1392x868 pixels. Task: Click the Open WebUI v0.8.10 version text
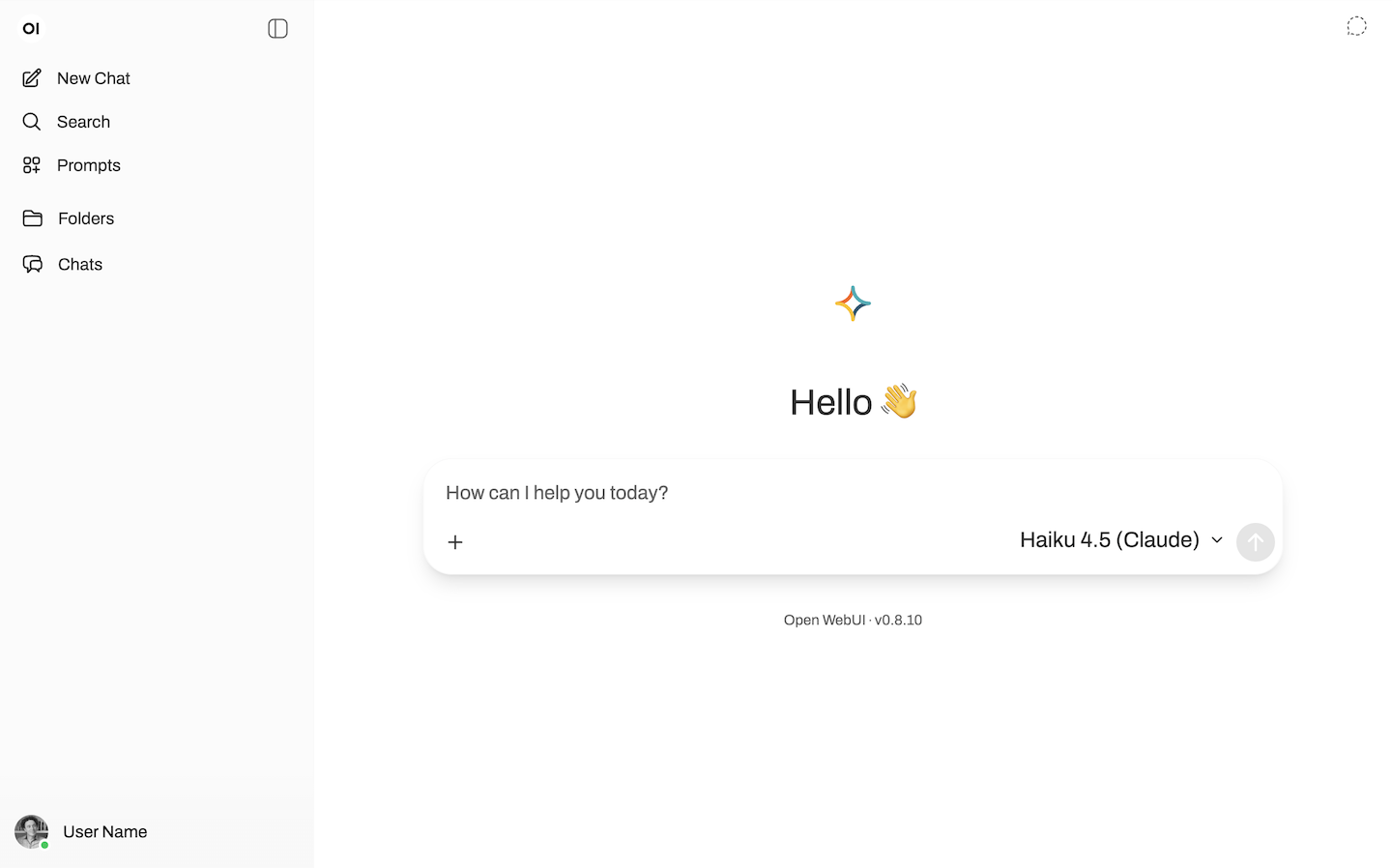[853, 621]
